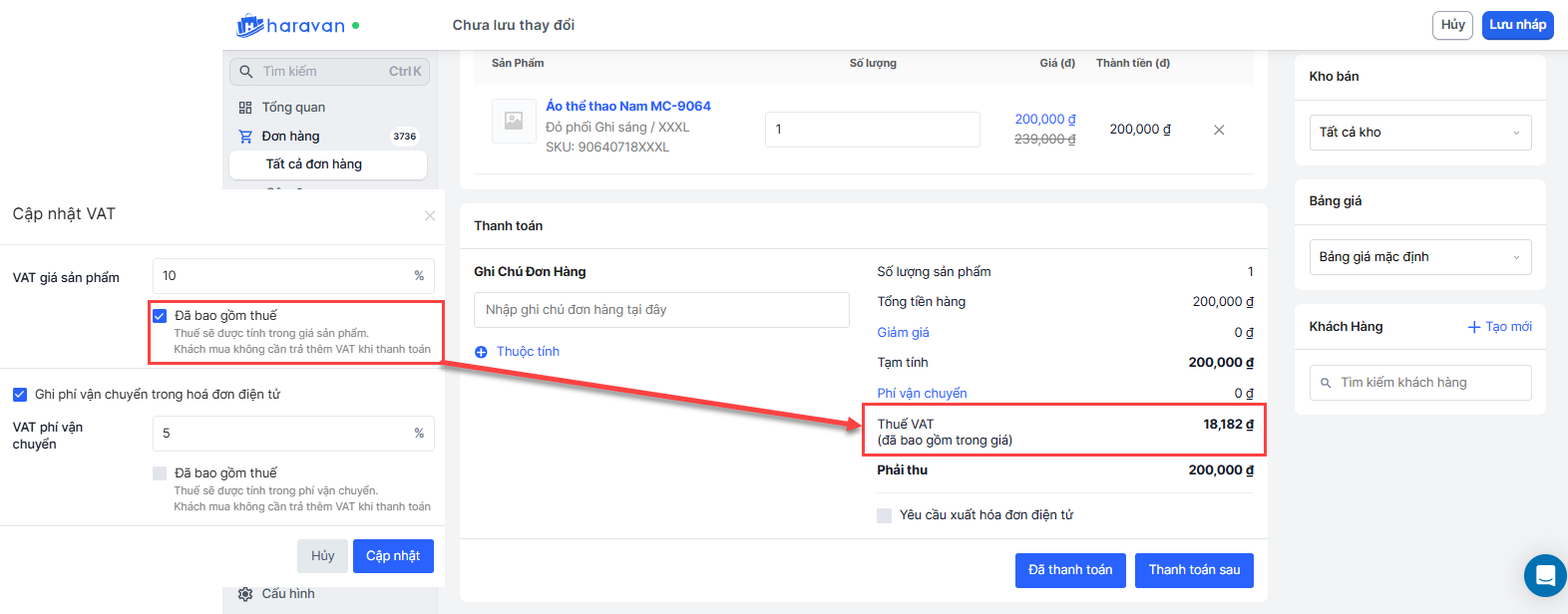Toggle Ghi phí vận chuyển trong hoá đơn checkbox

click(x=20, y=395)
